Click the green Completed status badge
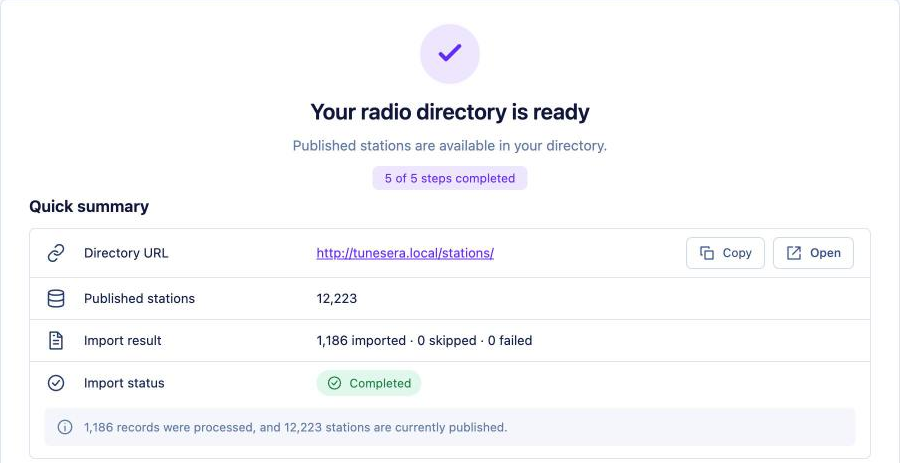900x463 pixels. (x=368, y=383)
